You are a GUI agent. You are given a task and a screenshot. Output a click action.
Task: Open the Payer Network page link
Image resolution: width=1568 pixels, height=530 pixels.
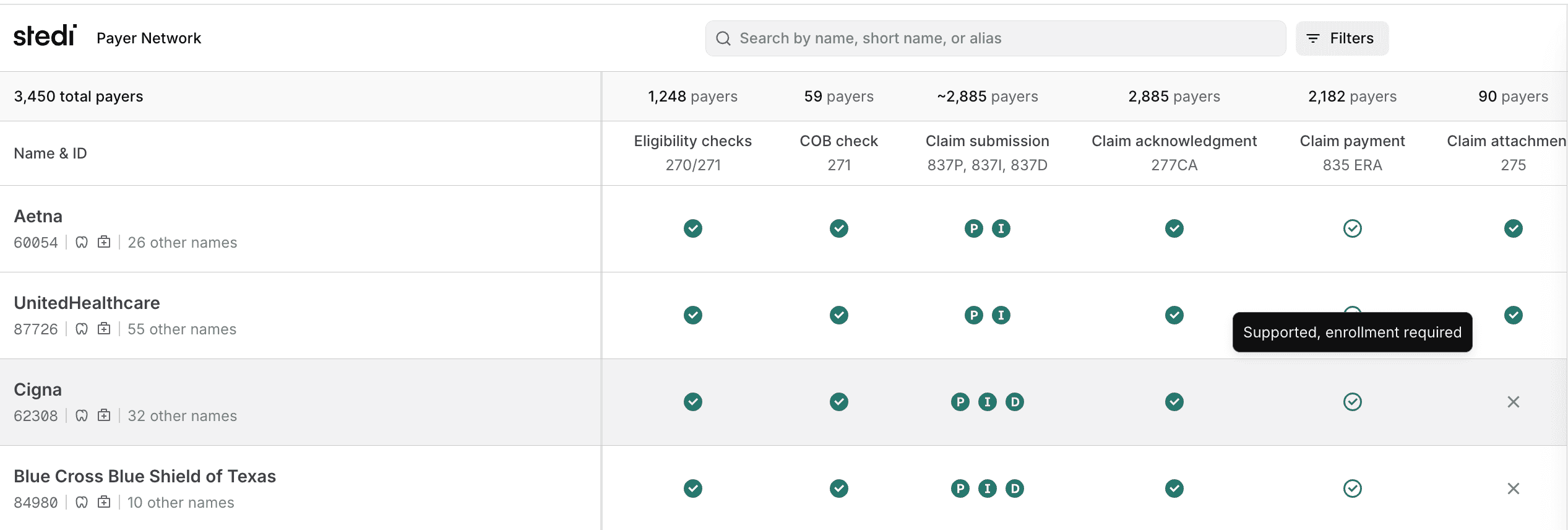[x=149, y=38]
